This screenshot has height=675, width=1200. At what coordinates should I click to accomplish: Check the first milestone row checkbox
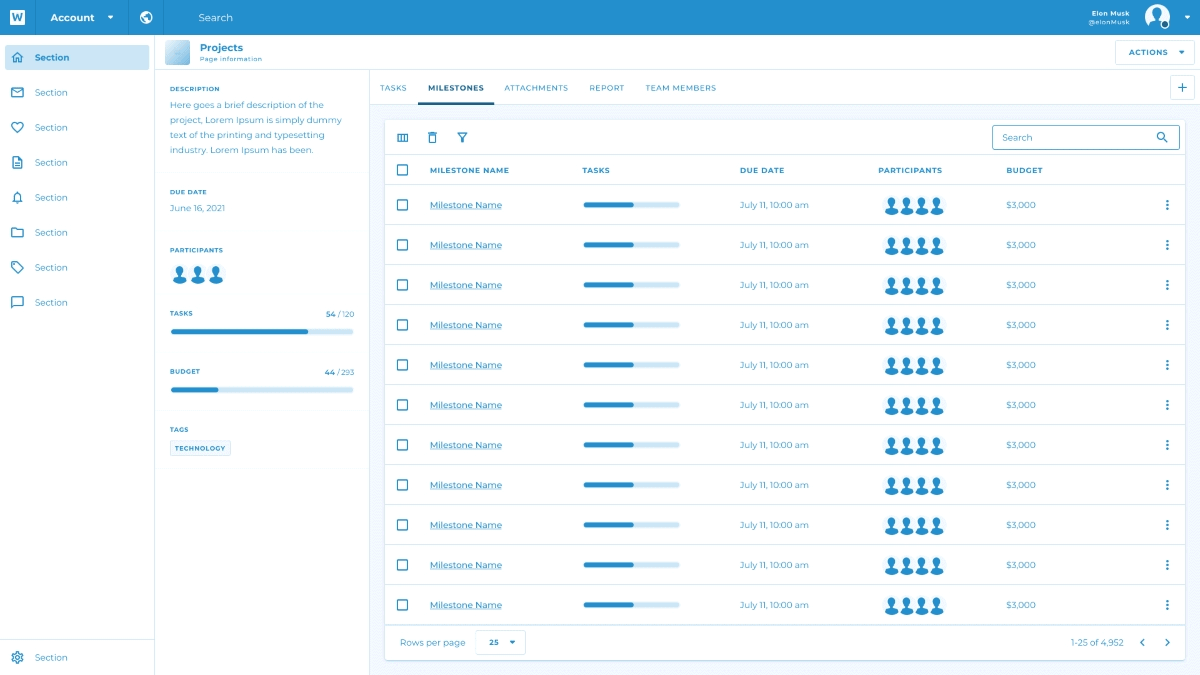(403, 205)
